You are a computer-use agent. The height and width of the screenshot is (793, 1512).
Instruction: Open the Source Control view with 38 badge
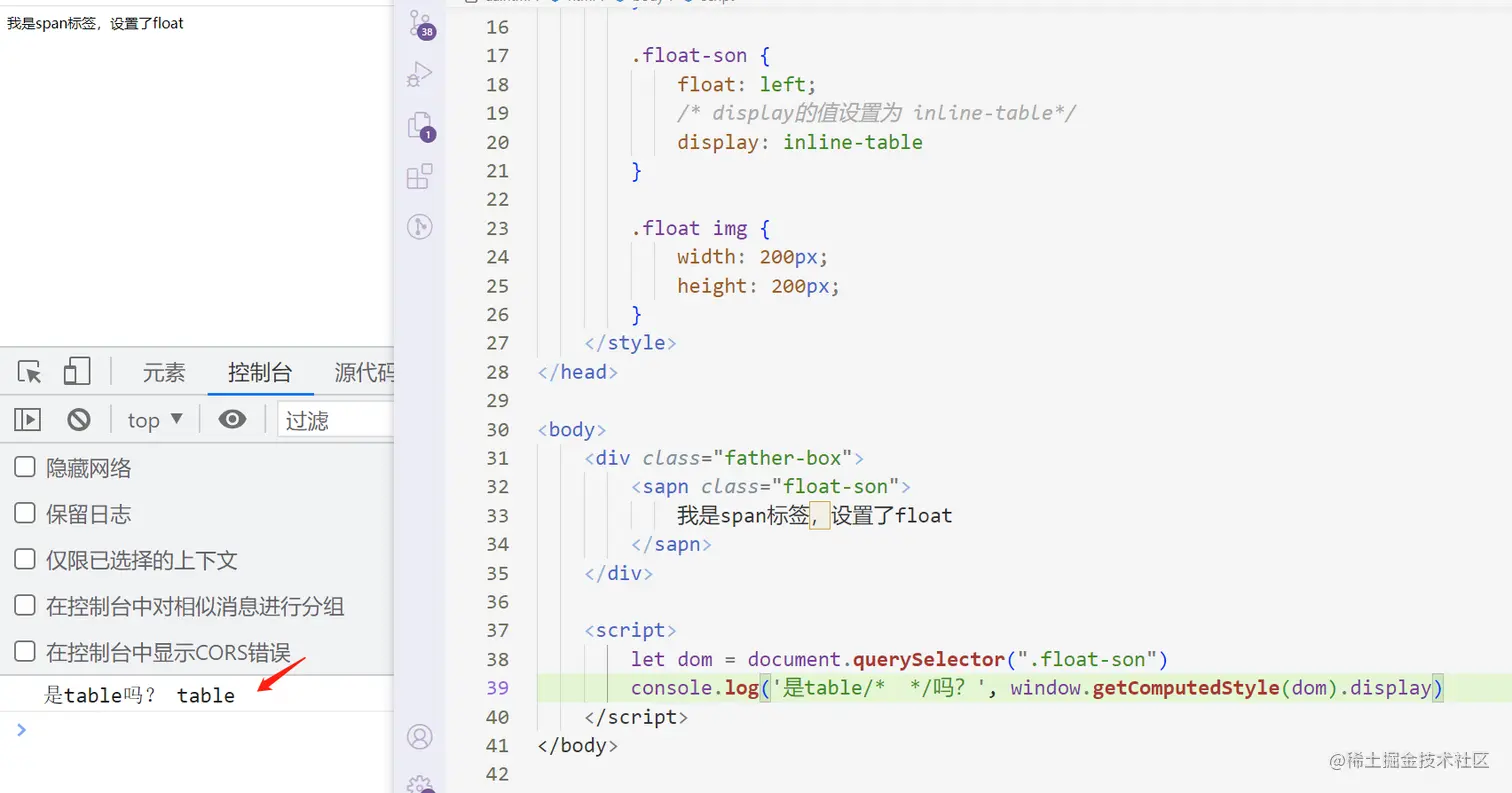[421, 24]
